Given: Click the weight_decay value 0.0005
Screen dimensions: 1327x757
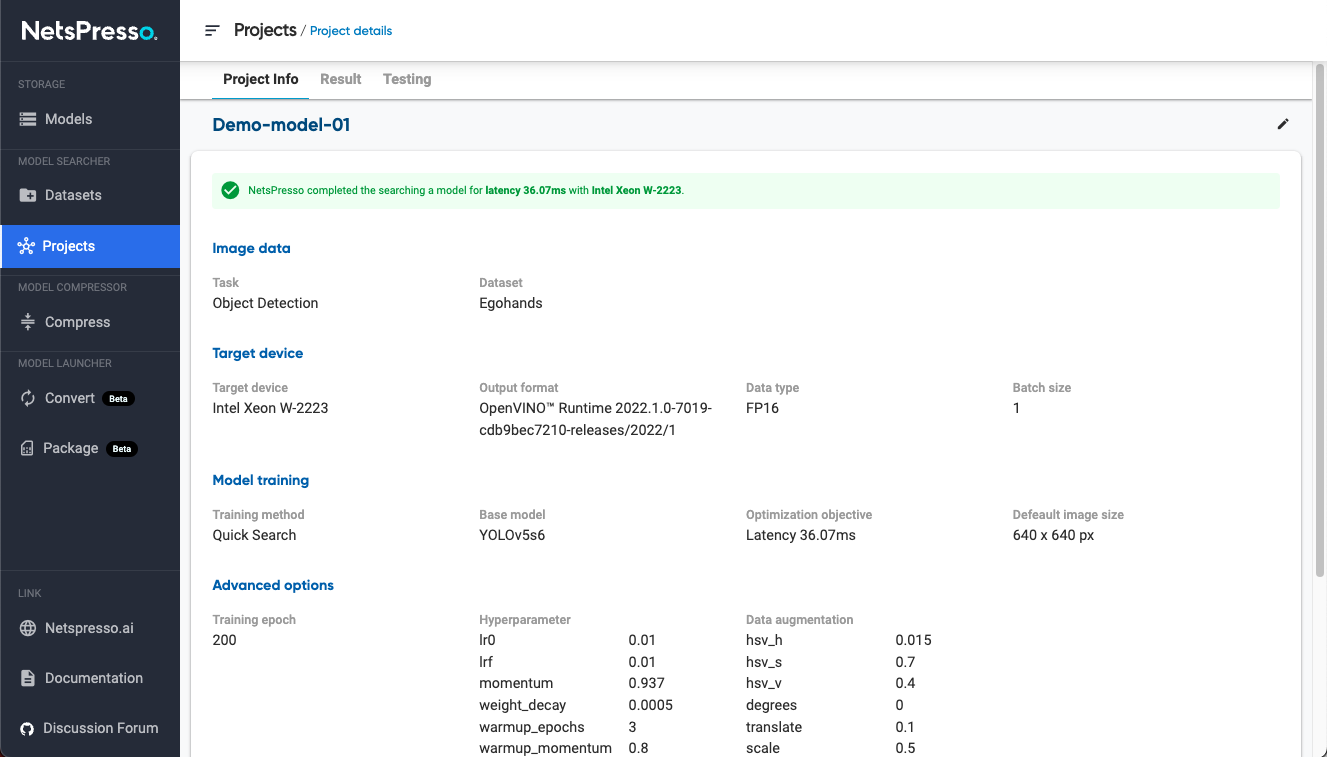Looking at the screenshot, I should [x=650, y=705].
